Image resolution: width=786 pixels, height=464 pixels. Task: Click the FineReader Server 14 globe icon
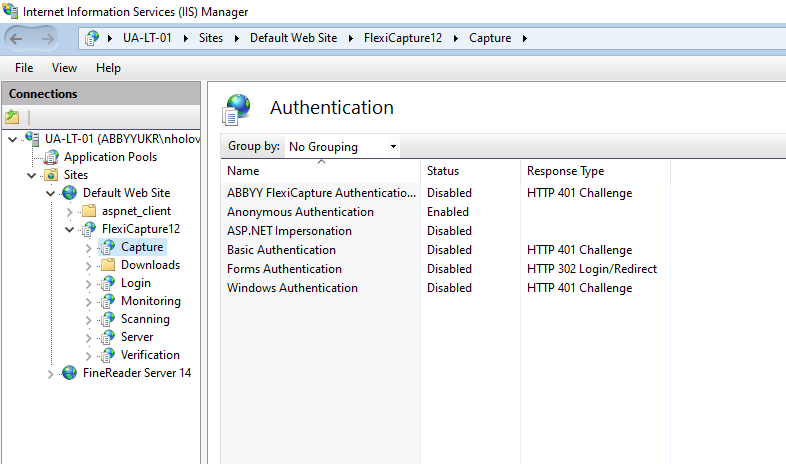coord(69,373)
